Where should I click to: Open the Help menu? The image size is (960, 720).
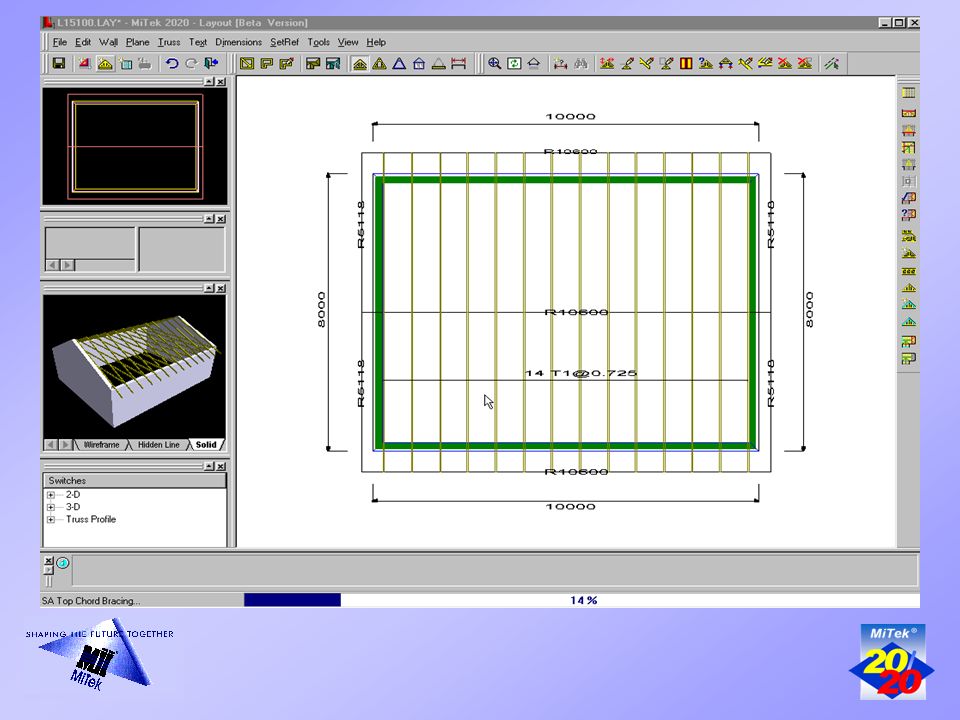[376, 42]
